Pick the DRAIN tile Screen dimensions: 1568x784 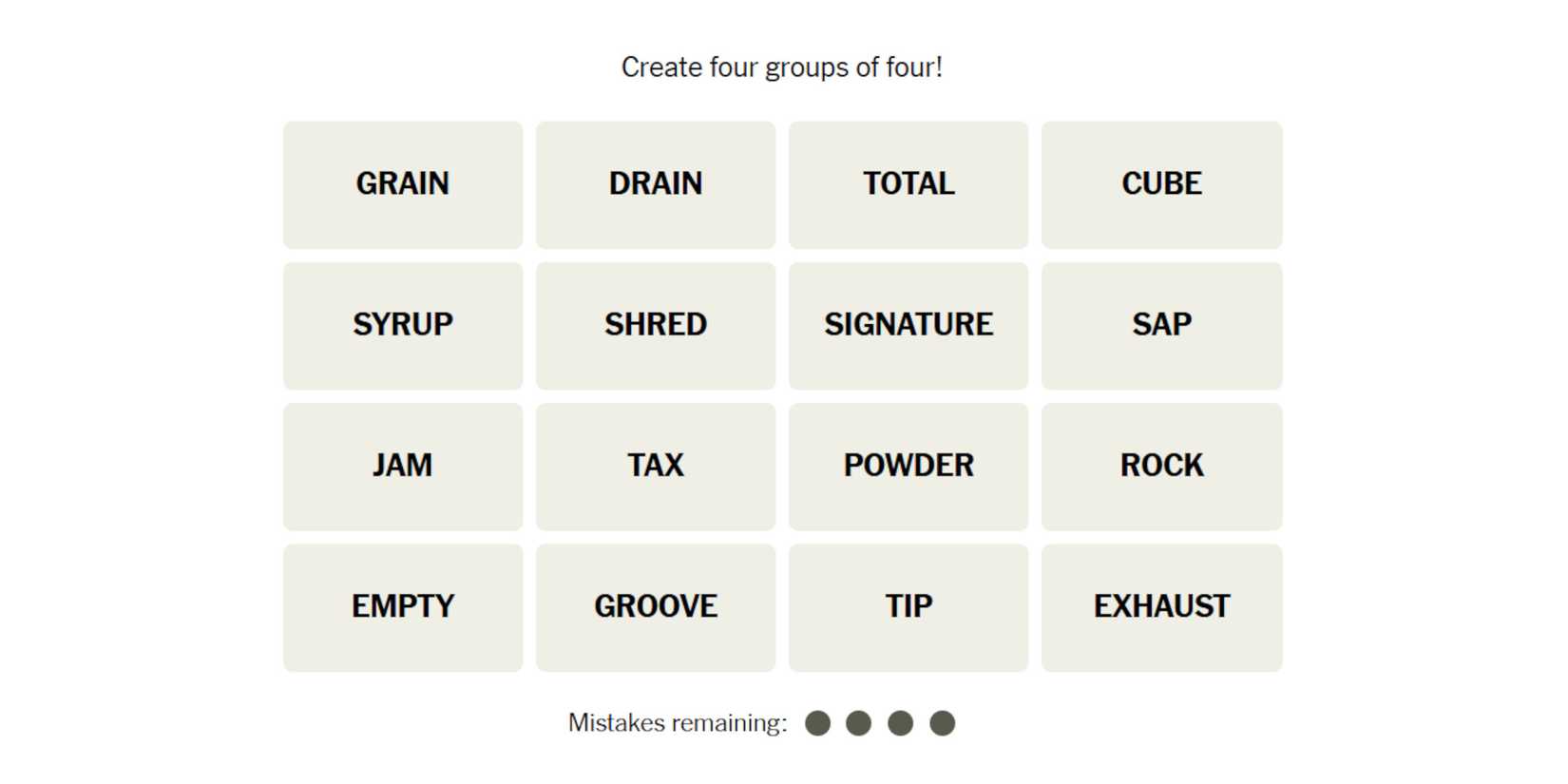656,184
